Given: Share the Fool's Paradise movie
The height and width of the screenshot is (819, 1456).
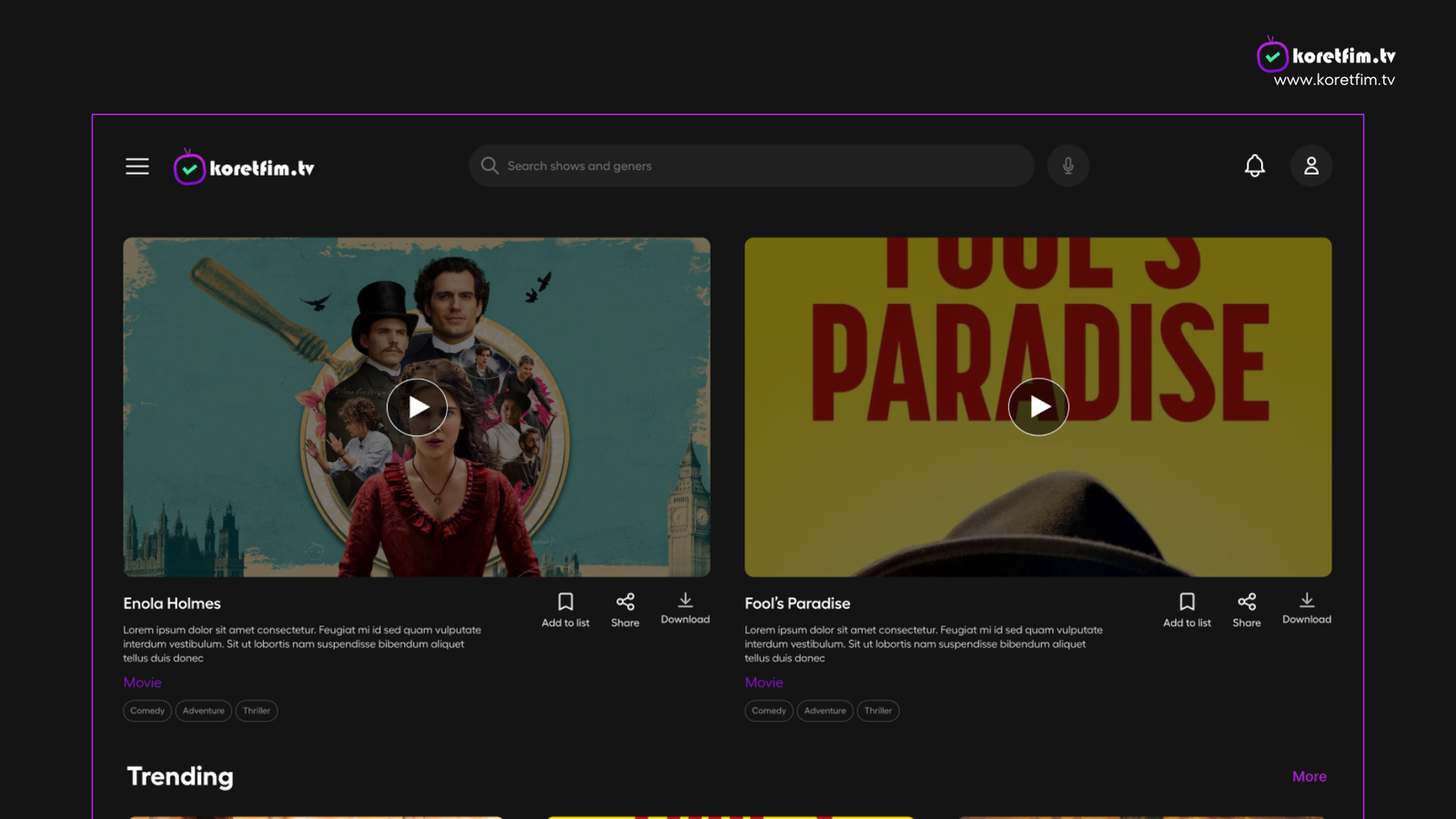Looking at the screenshot, I should [1247, 610].
